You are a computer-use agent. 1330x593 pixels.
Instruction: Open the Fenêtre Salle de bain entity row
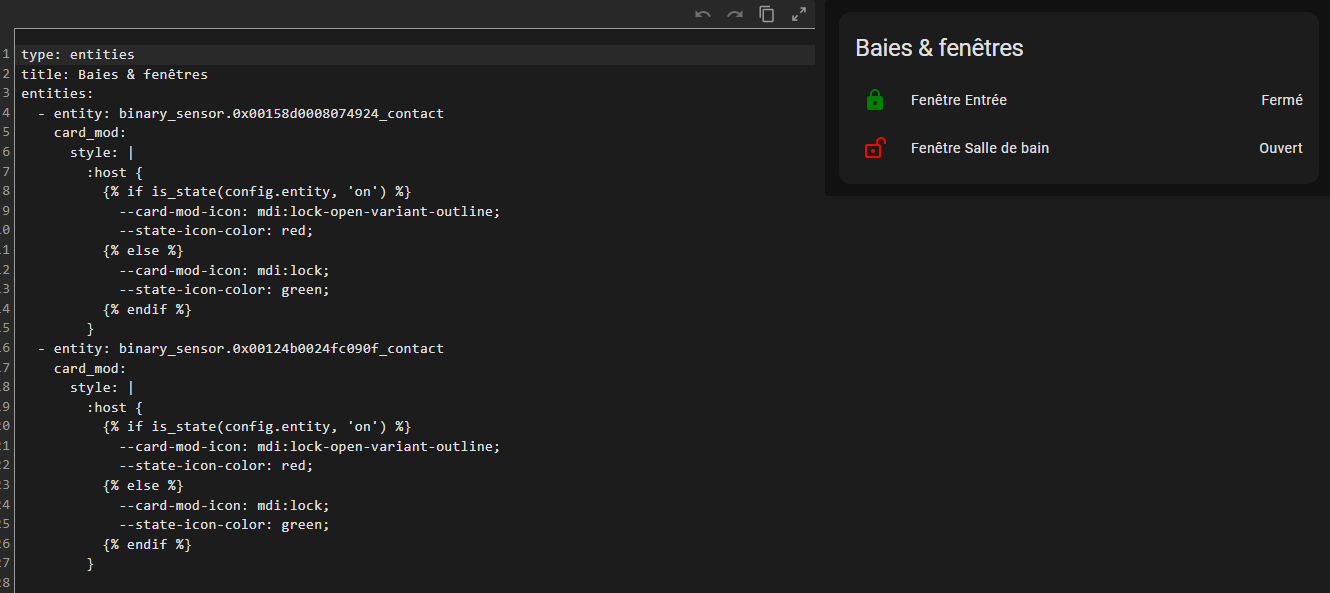point(979,148)
